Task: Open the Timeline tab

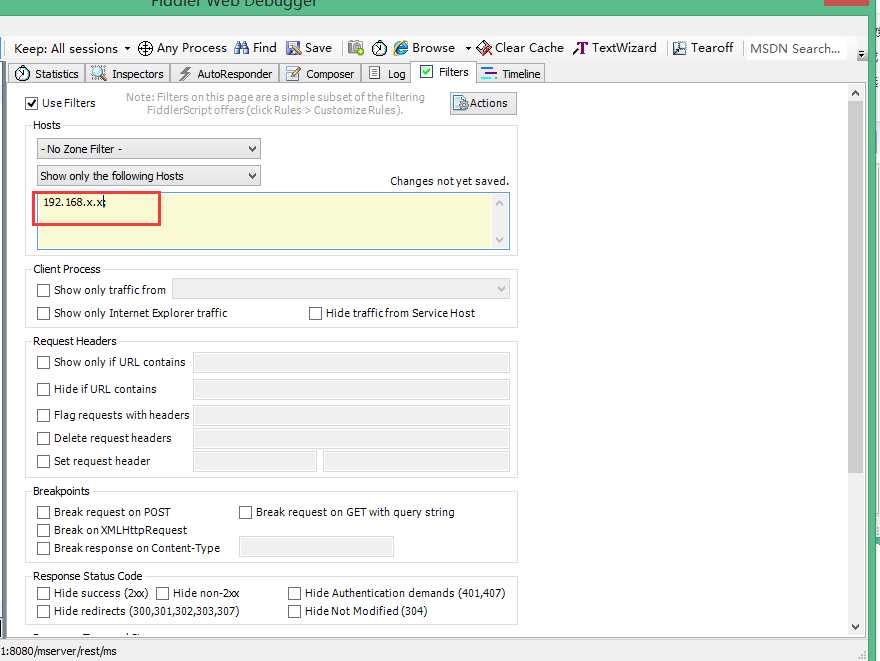Action: 511,74
